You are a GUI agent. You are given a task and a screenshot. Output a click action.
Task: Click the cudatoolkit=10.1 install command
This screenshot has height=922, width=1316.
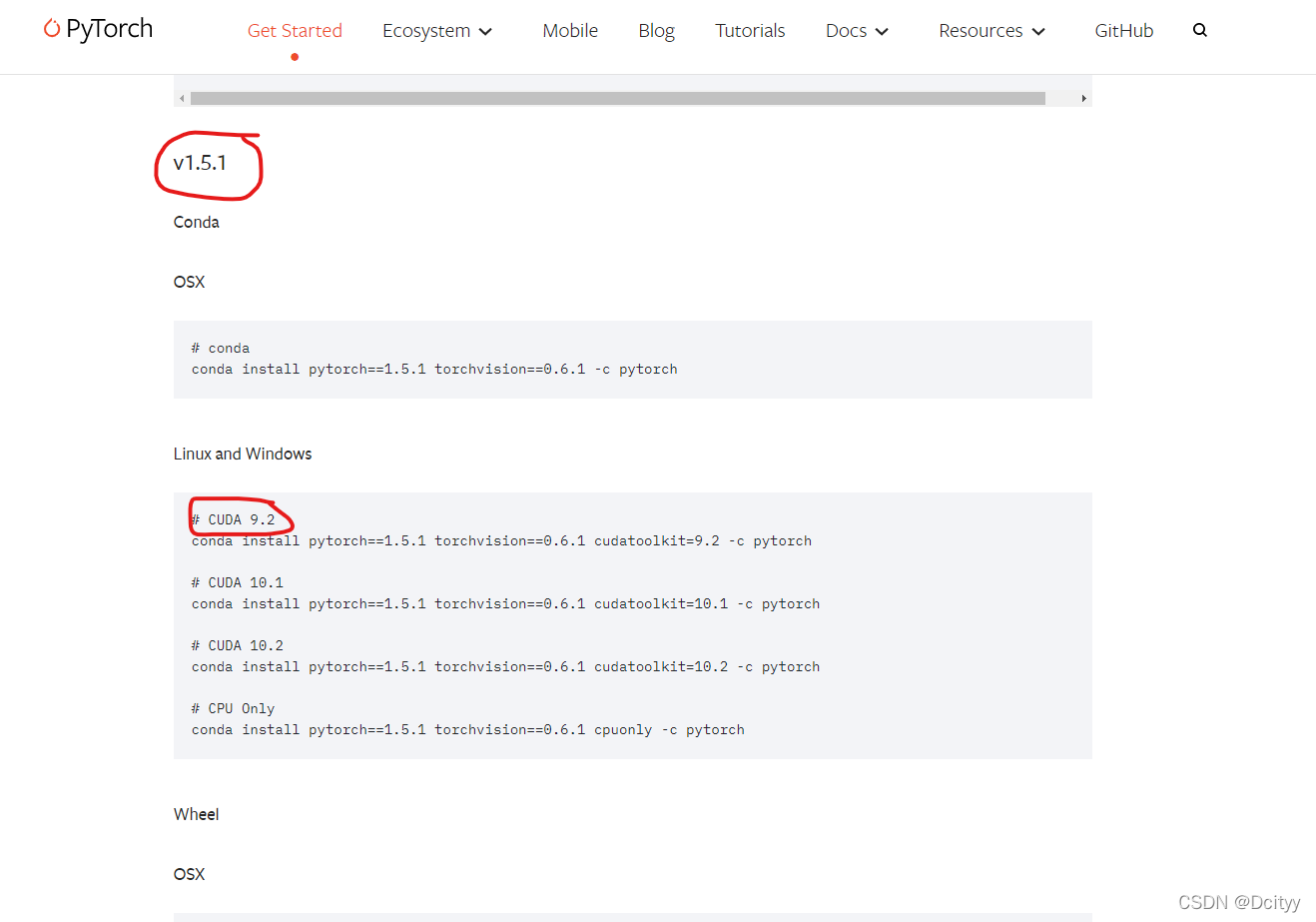[x=505, y=604]
